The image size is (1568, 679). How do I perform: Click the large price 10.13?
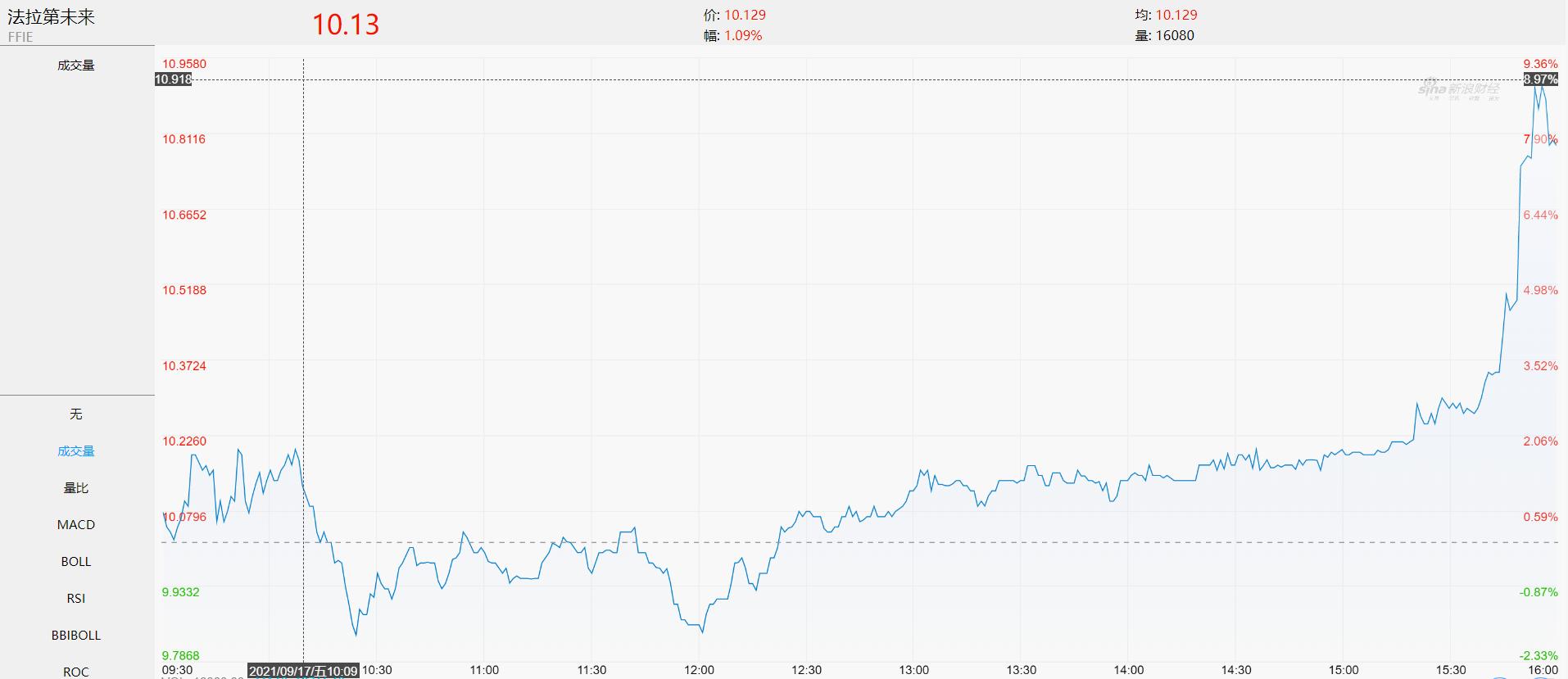pyautogui.click(x=346, y=24)
